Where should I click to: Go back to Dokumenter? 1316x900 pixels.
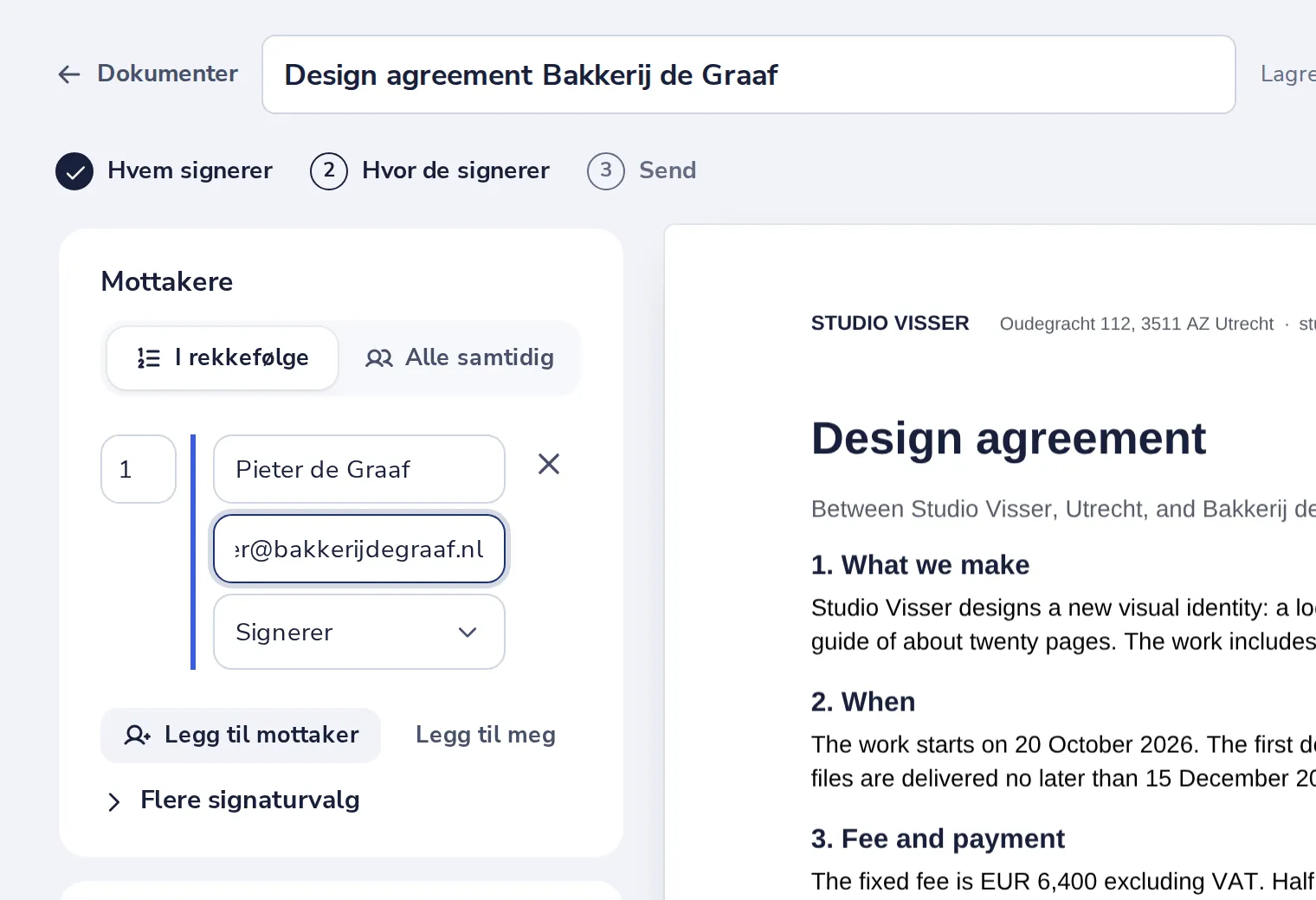tap(147, 74)
